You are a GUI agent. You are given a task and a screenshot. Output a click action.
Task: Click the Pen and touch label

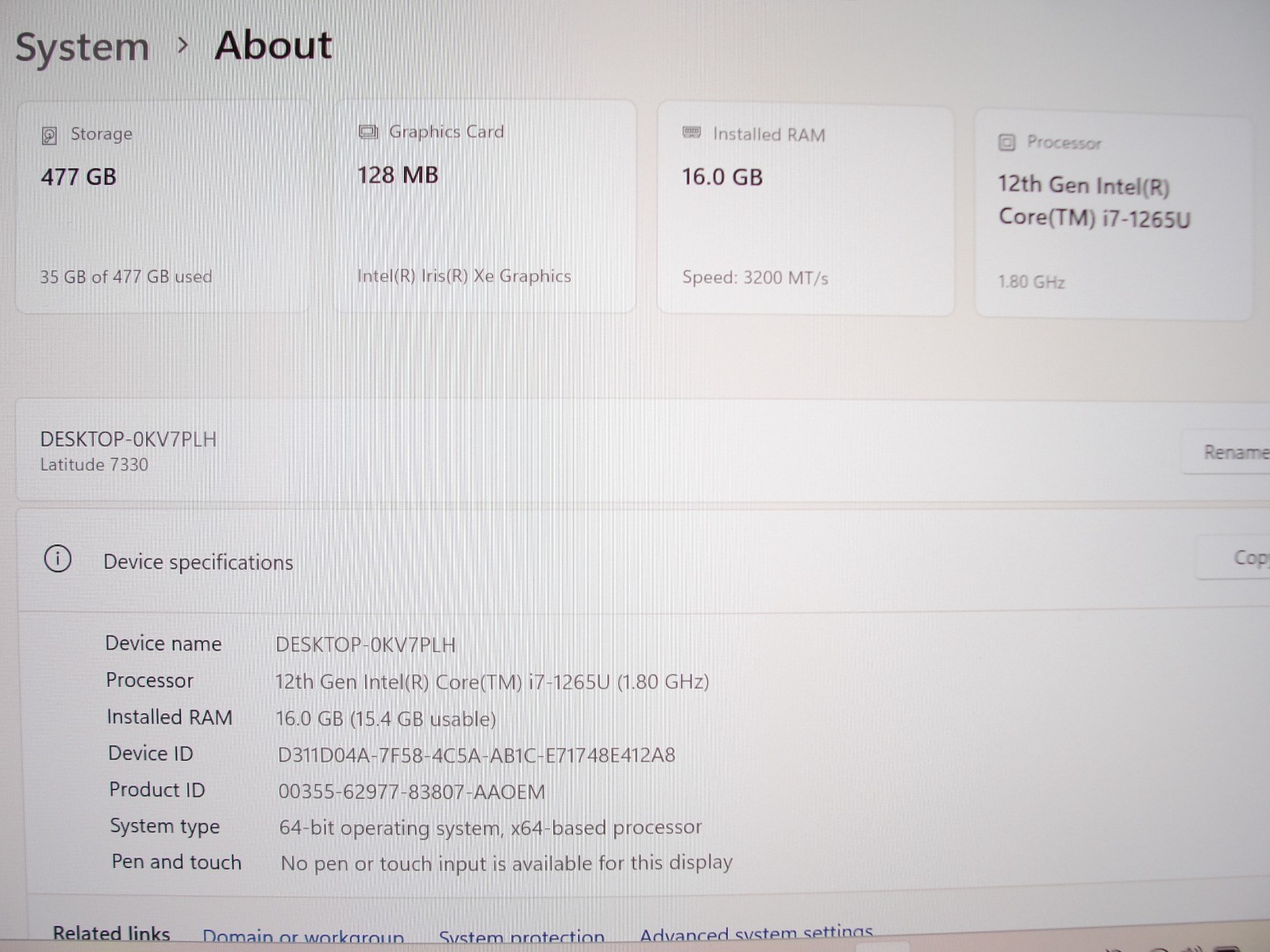pos(176,862)
